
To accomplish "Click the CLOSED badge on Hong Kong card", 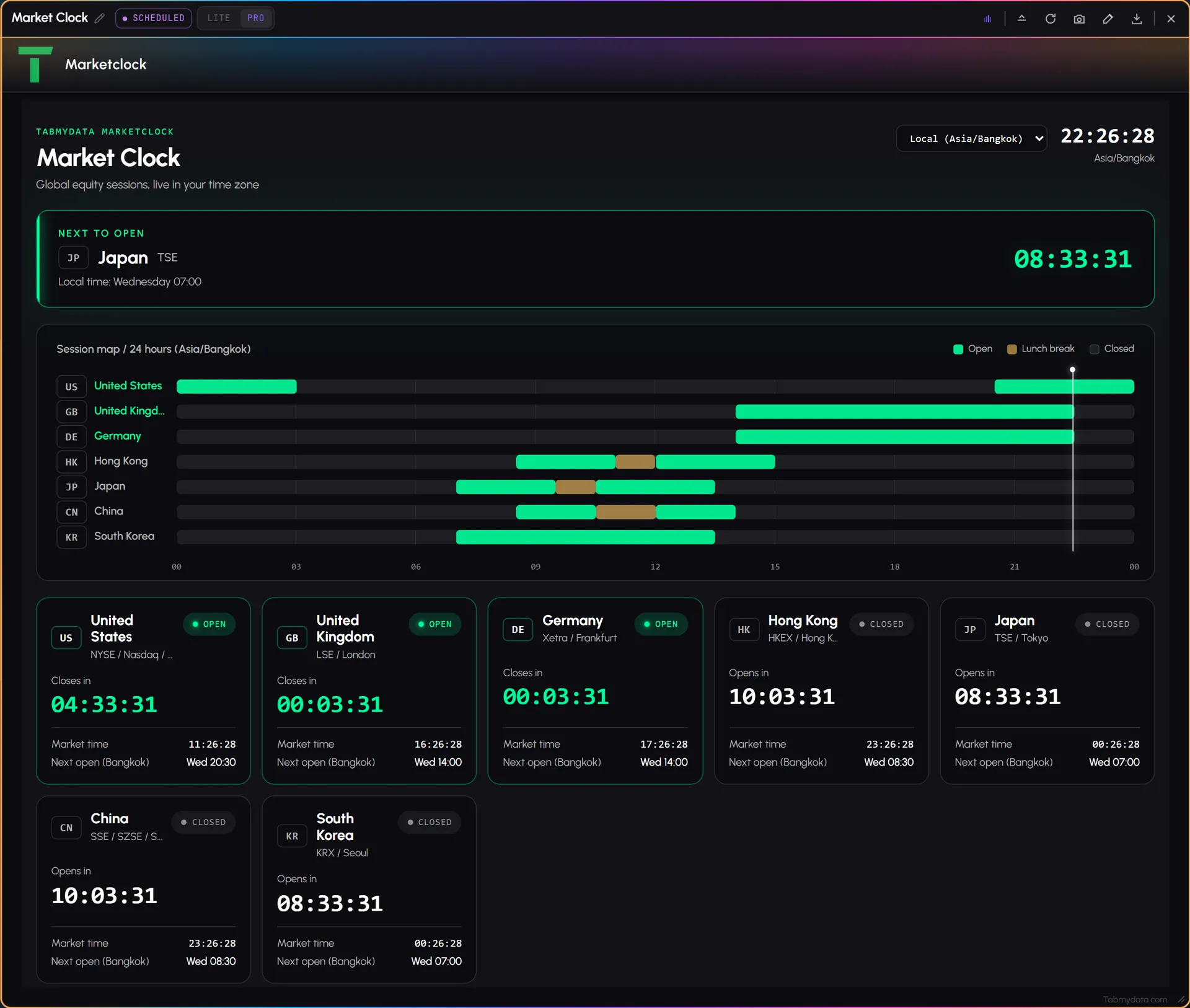I will (x=881, y=624).
